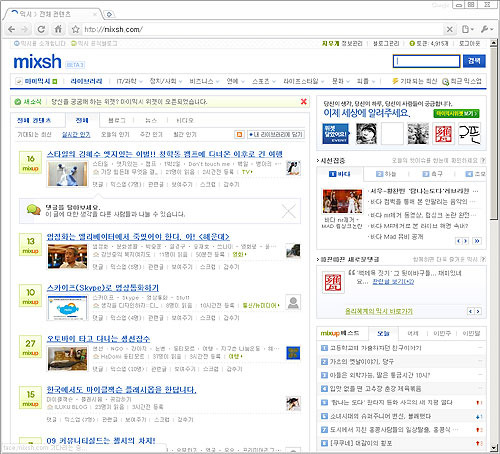500x454 pixels.
Task: Select the 월간 인기 filter
Action: (185, 134)
